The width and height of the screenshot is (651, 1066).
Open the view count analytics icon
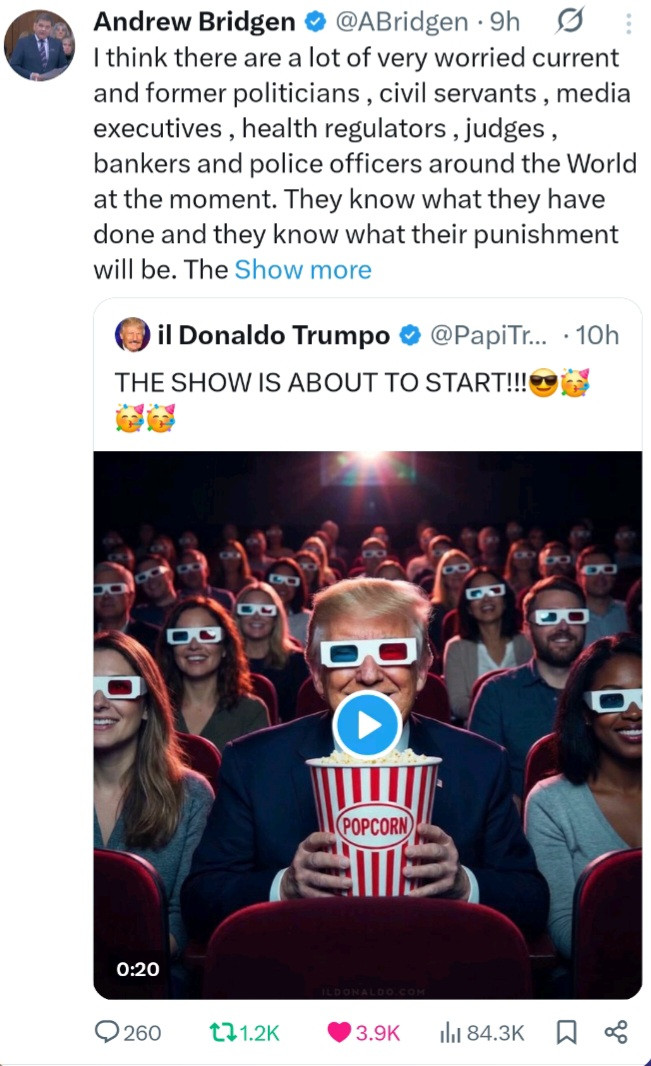[x=449, y=1032]
